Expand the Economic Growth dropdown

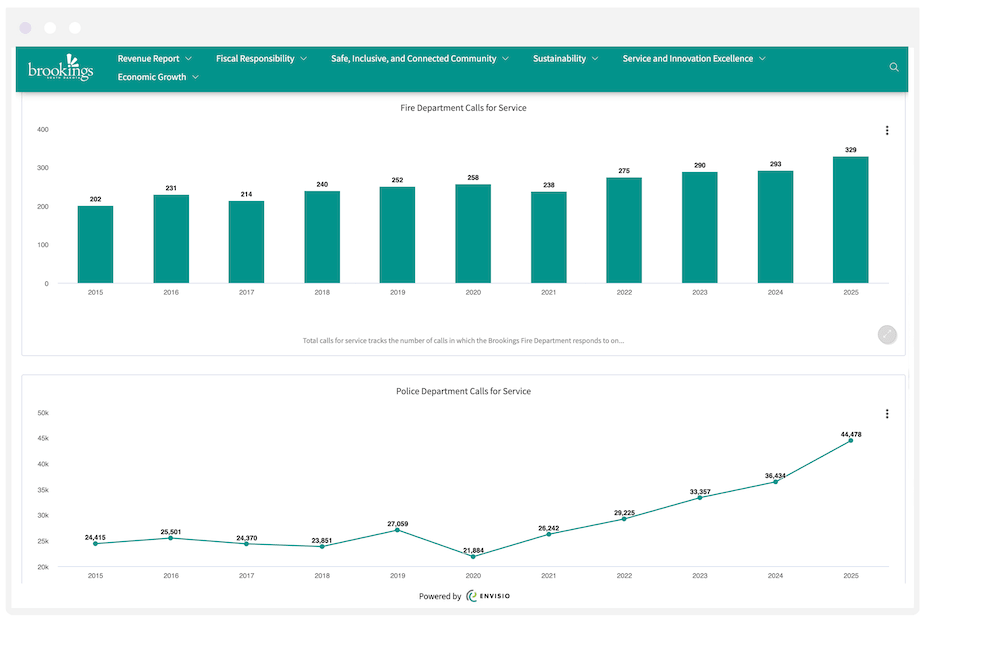click(158, 77)
